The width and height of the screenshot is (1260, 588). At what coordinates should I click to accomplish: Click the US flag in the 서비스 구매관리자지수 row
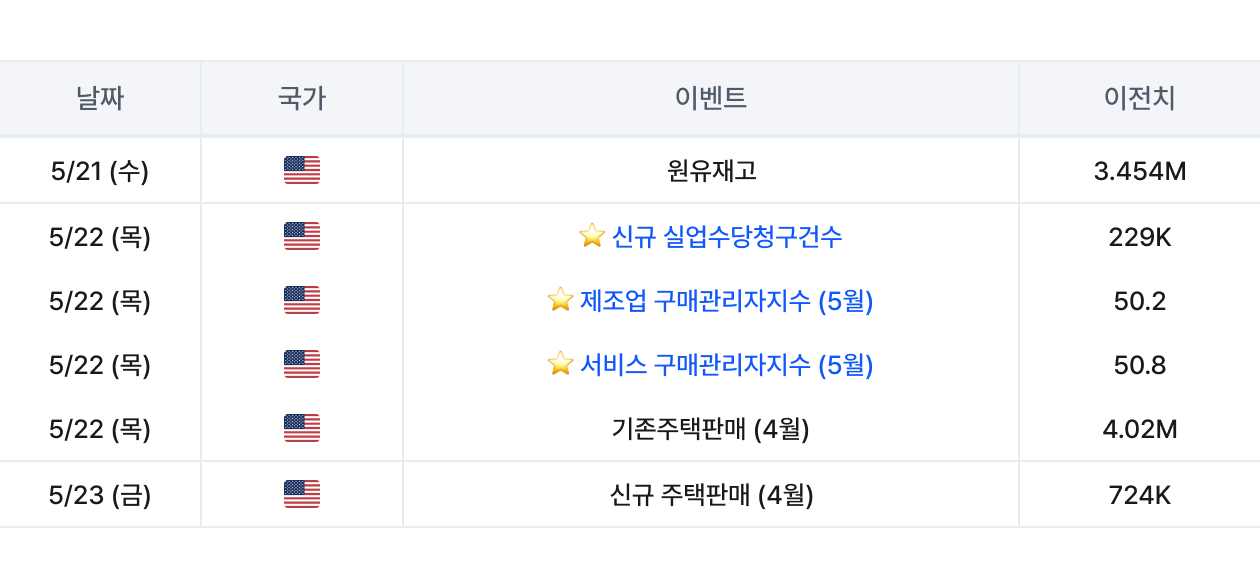[x=302, y=365]
